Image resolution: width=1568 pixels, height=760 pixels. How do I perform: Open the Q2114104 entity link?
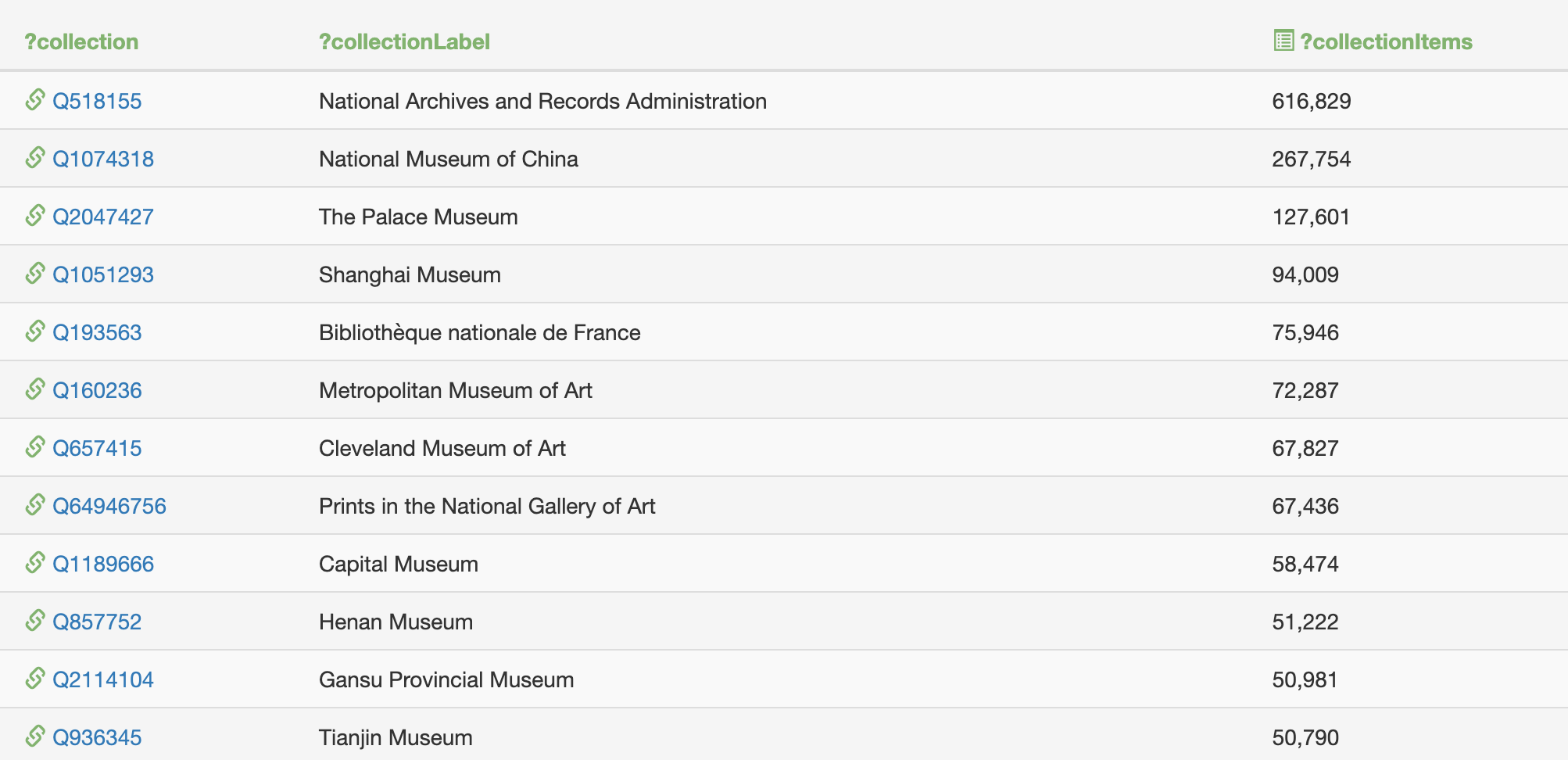[103, 679]
